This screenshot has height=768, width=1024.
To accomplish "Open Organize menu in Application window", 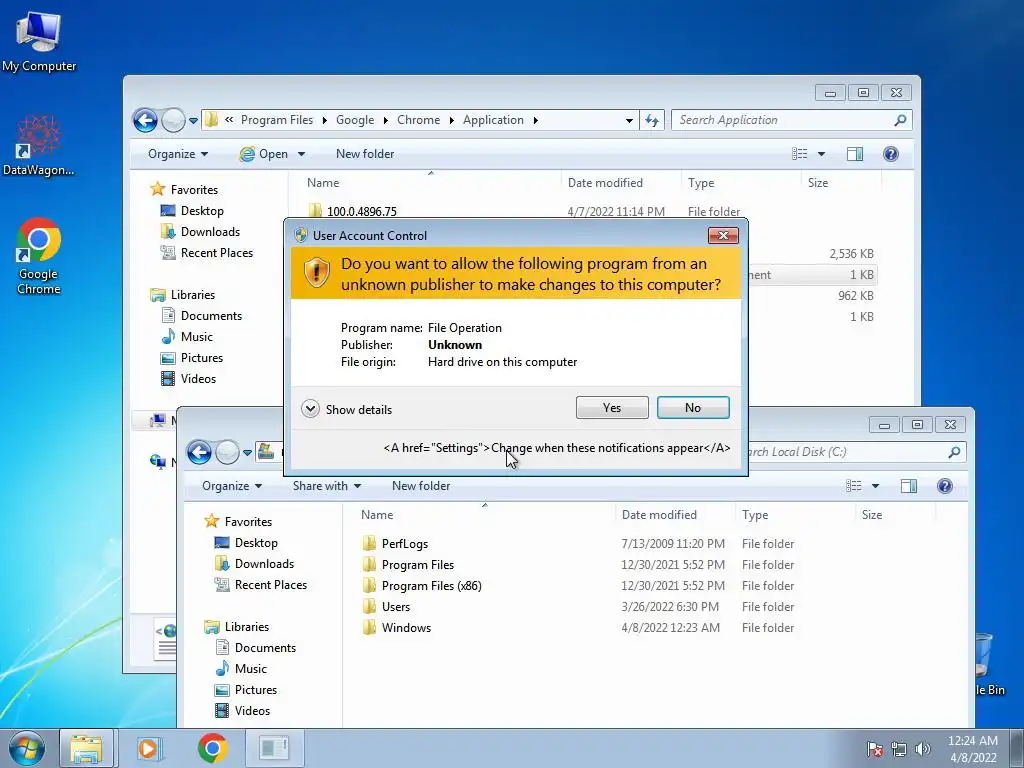I will 178,154.
